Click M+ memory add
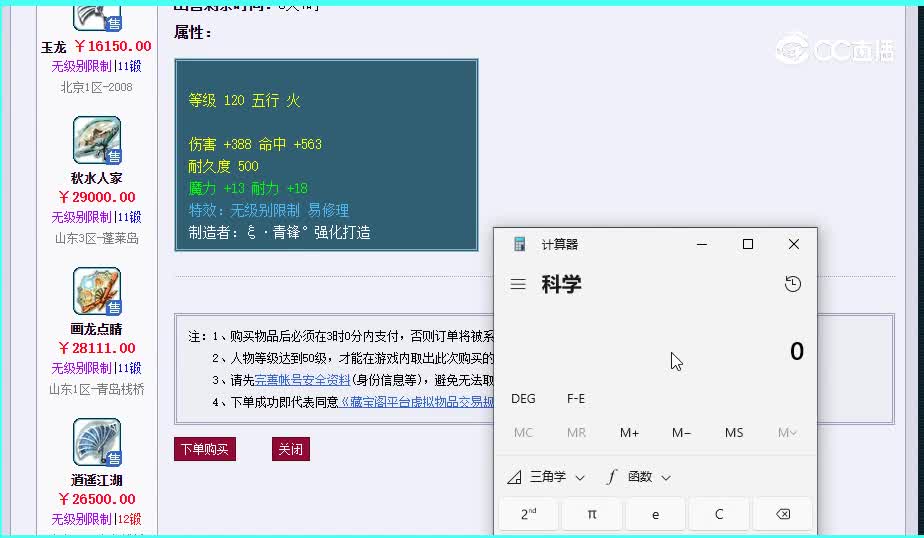Image resolution: width=924 pixels, height=538 pixels. click(x=629, y=433)
